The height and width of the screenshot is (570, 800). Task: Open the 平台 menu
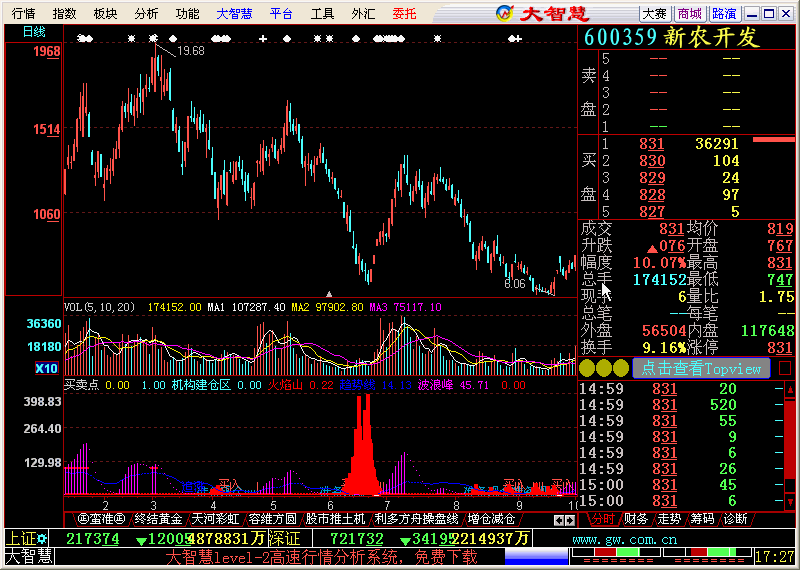point(282,14)
